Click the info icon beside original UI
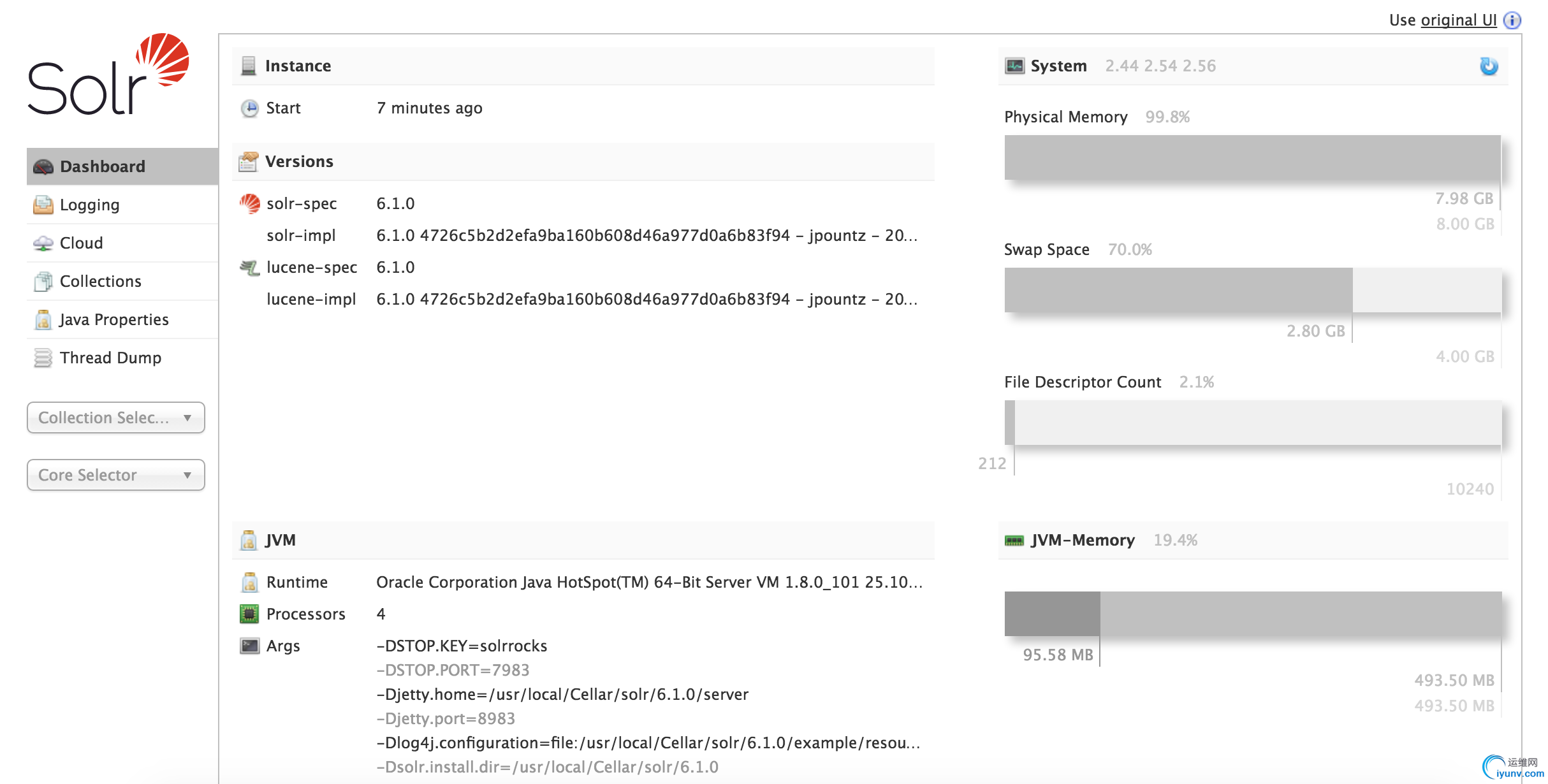 point(1512,20)
